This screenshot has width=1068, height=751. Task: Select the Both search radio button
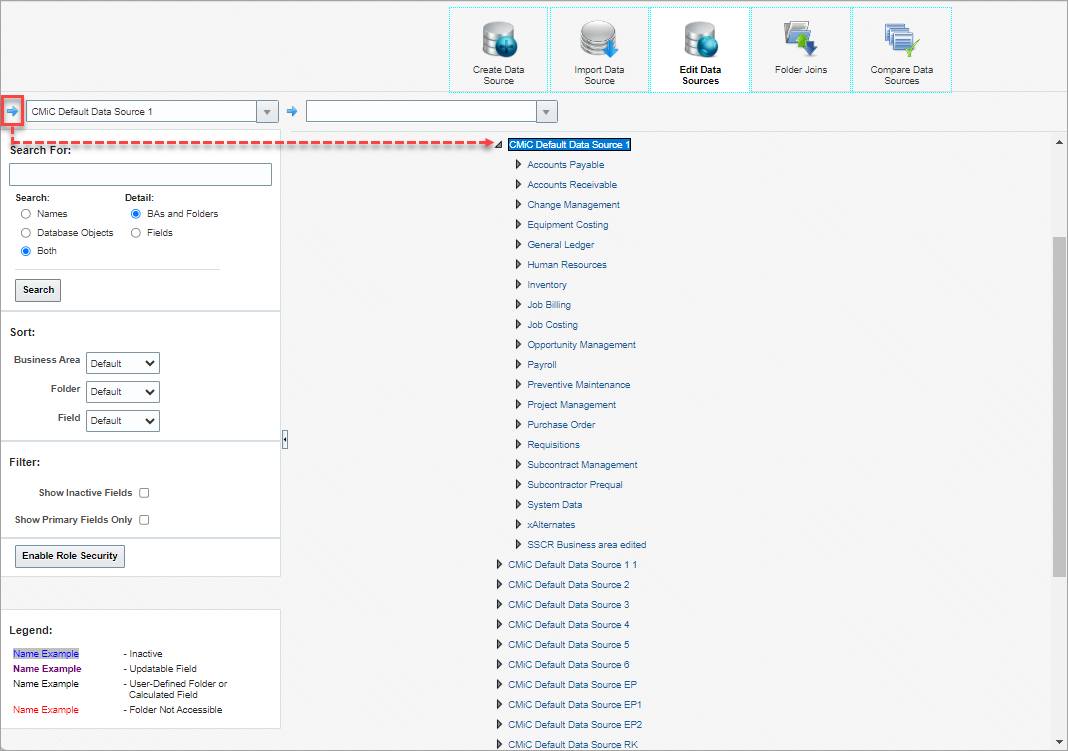click(26, 251)
